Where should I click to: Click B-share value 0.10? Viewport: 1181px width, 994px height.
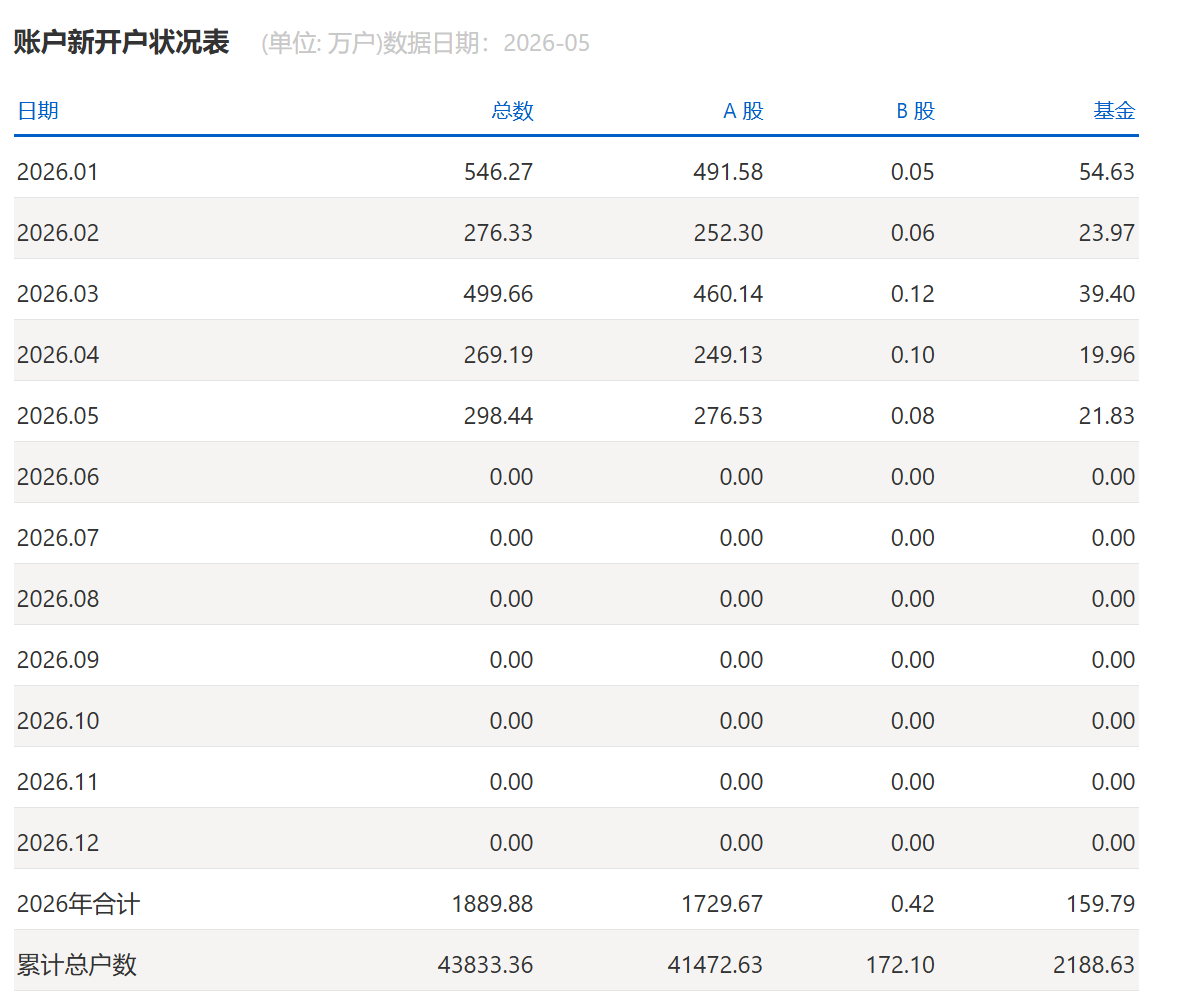912,355
